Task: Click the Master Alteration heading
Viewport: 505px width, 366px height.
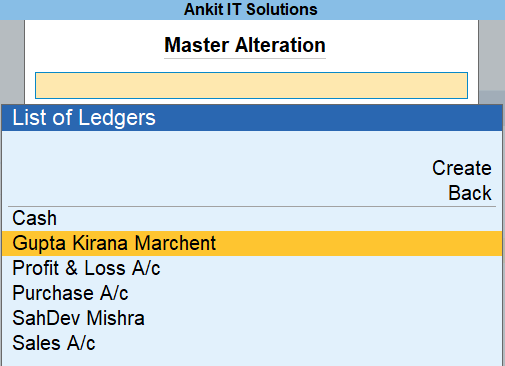Action: (245, 45)
